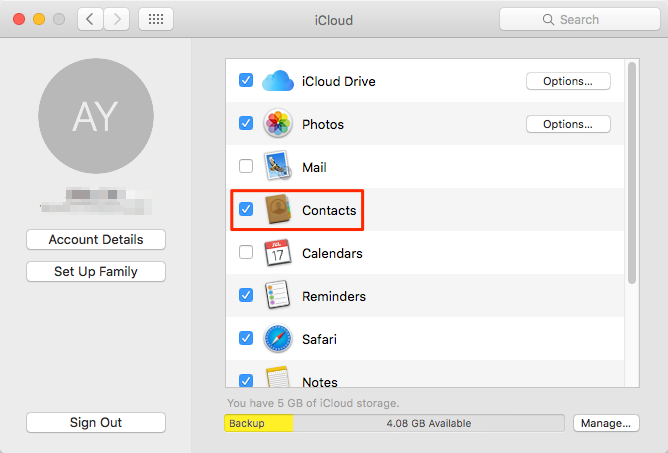This screenshot has height=453, width=668.
Task: Click the services list scrollbar
Action: tap(632, 173)
